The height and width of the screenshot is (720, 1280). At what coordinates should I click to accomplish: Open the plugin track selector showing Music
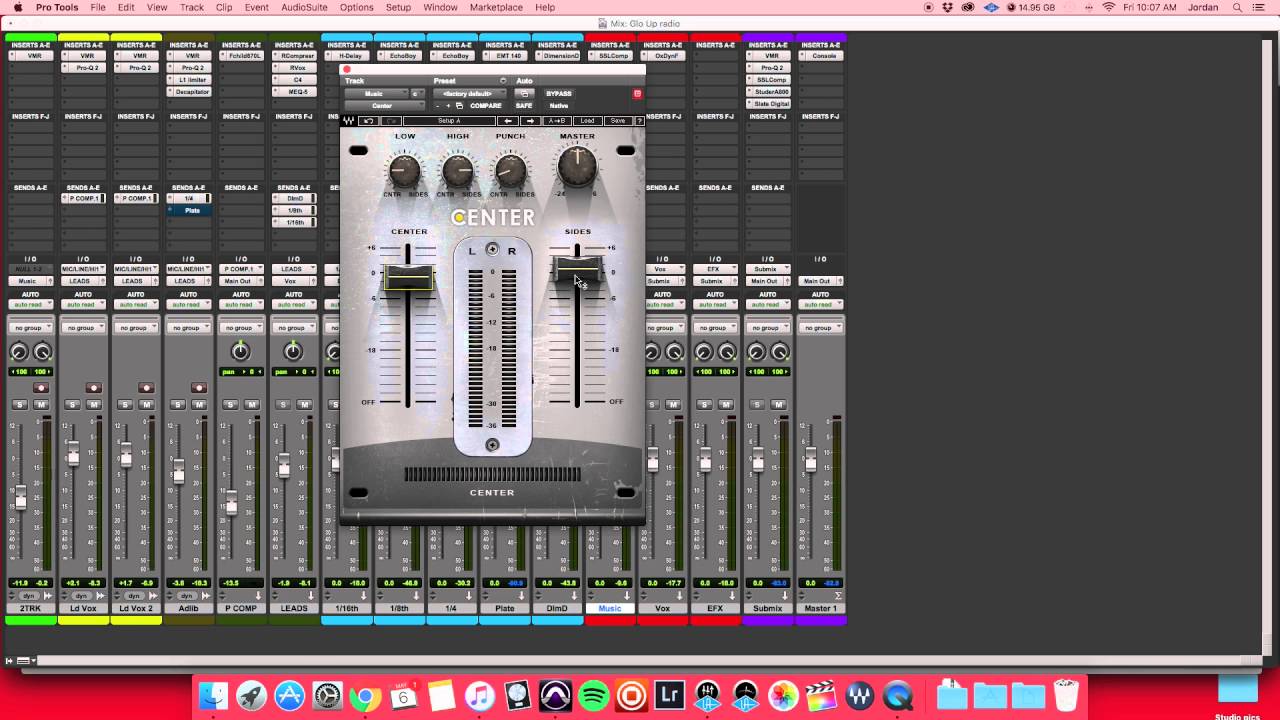376,94
